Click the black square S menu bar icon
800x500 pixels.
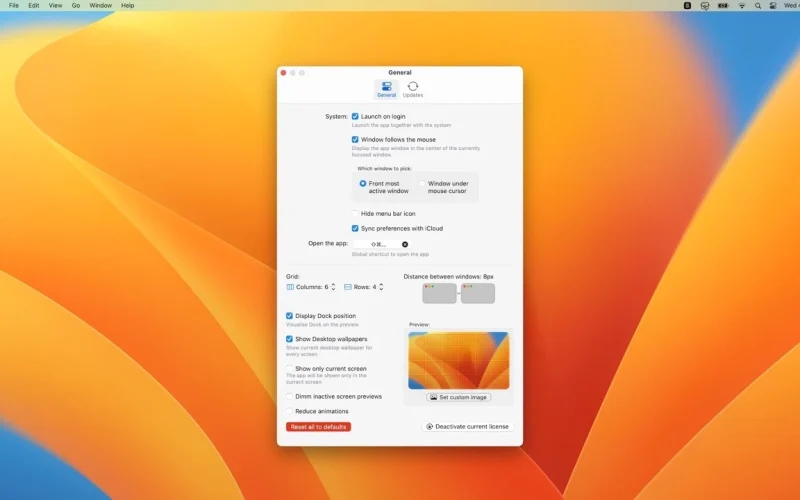point(687,6)
